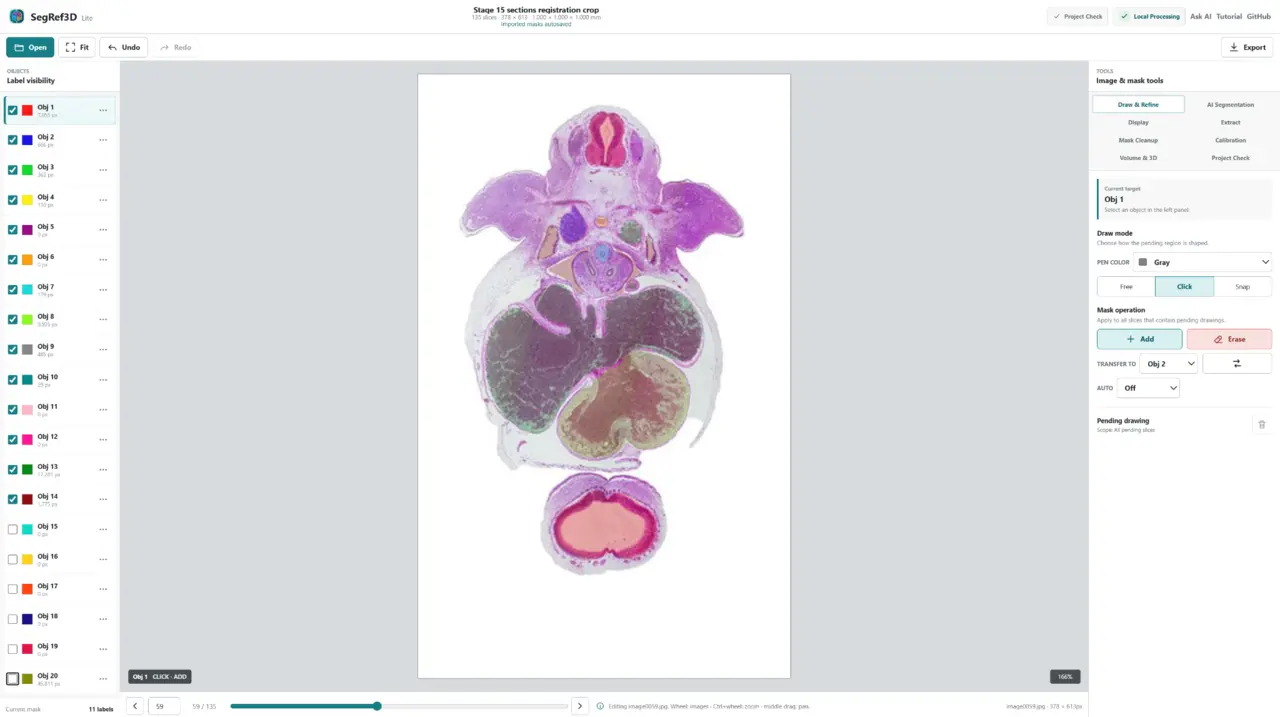Open more options for Obj 18
This screenshot has width=1280, height=717.
tap(103, 619)
